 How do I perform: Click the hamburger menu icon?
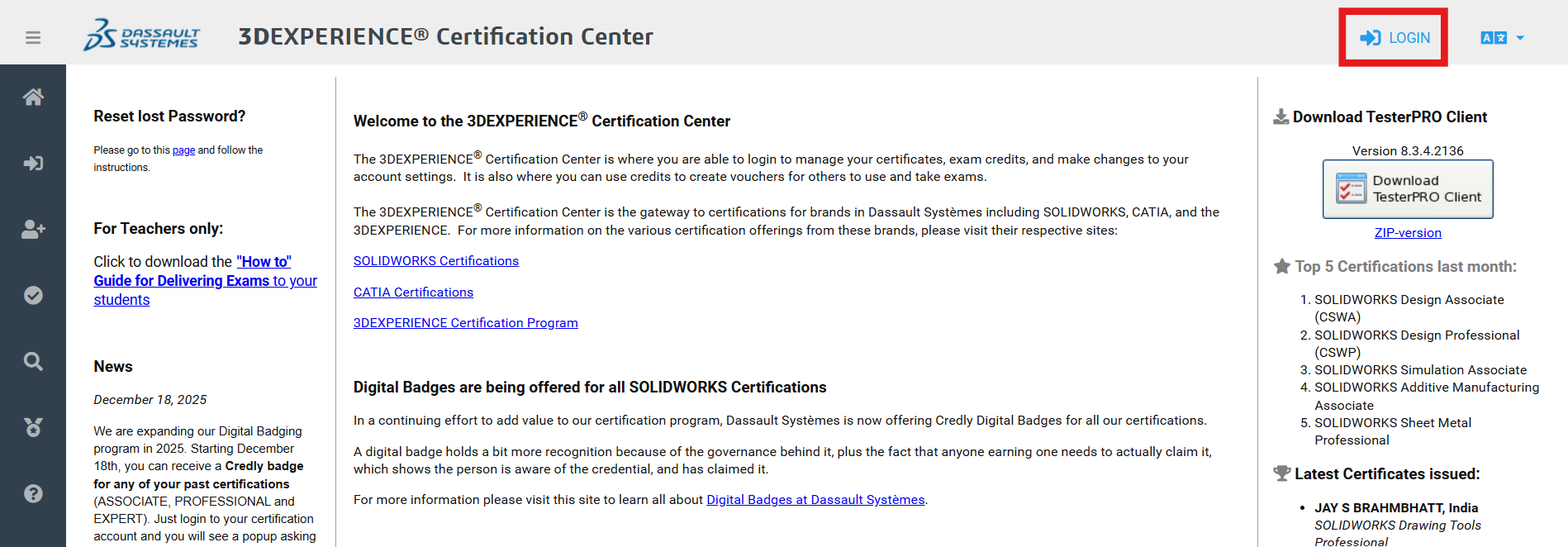pos(33,38)
